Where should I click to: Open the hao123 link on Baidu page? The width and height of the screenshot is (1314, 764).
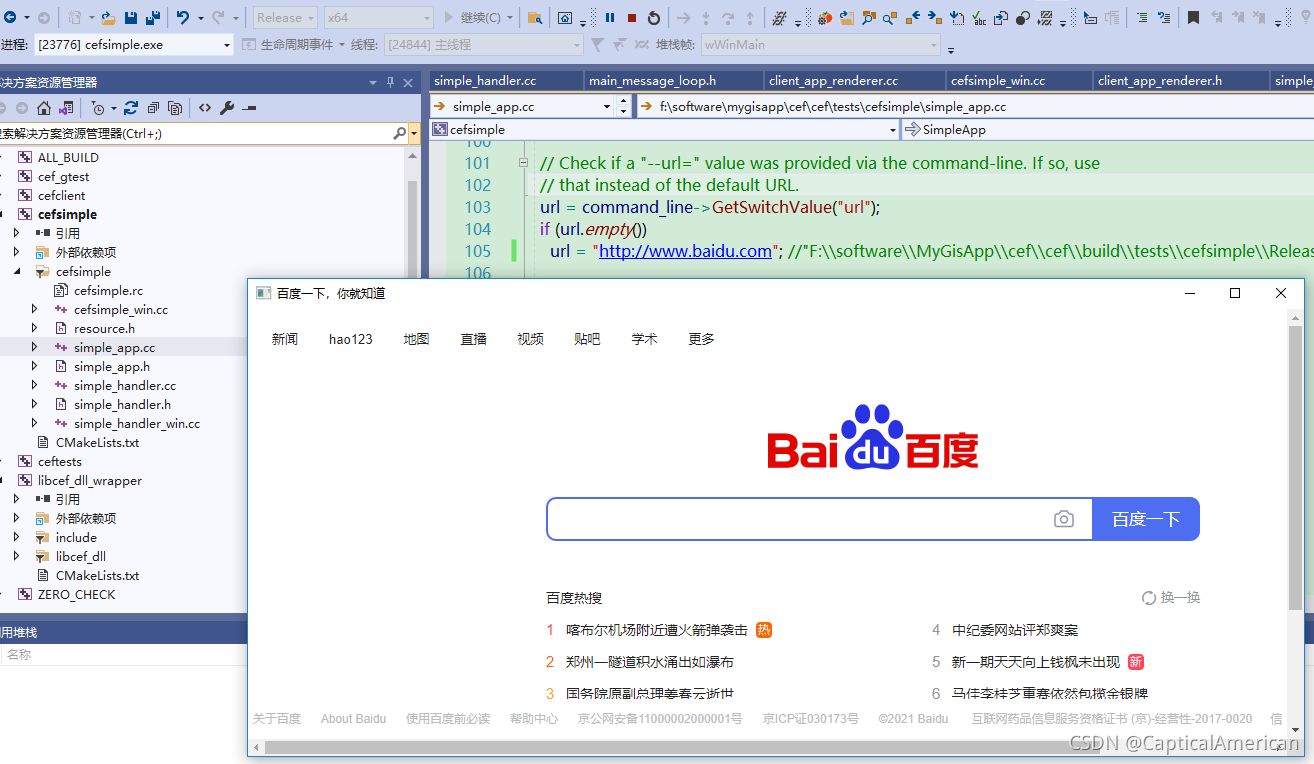(351, 339)
